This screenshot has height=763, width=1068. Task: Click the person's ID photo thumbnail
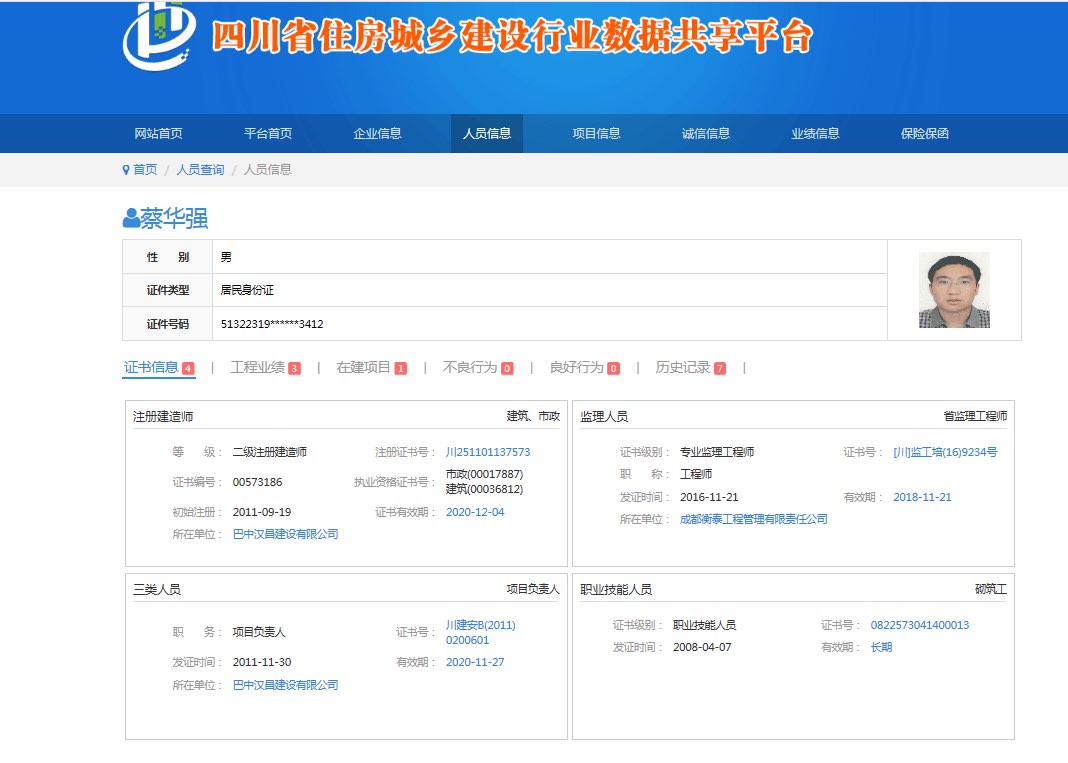(954, 290)
